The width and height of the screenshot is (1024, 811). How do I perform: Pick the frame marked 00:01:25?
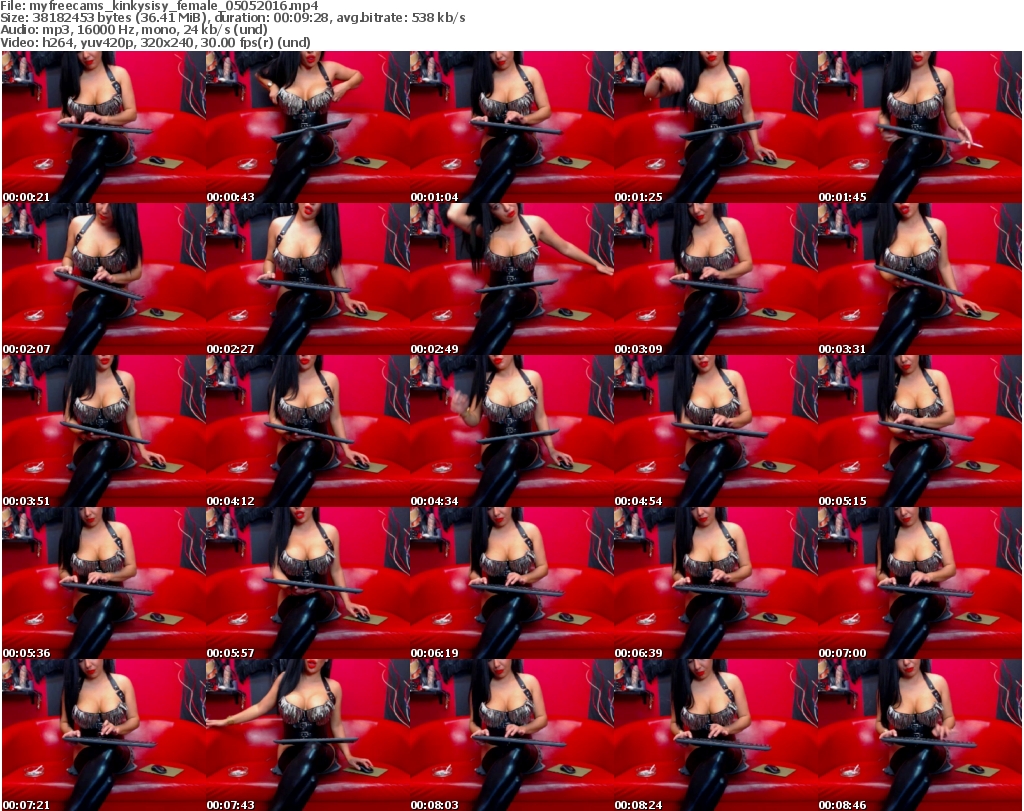[716, 127]
